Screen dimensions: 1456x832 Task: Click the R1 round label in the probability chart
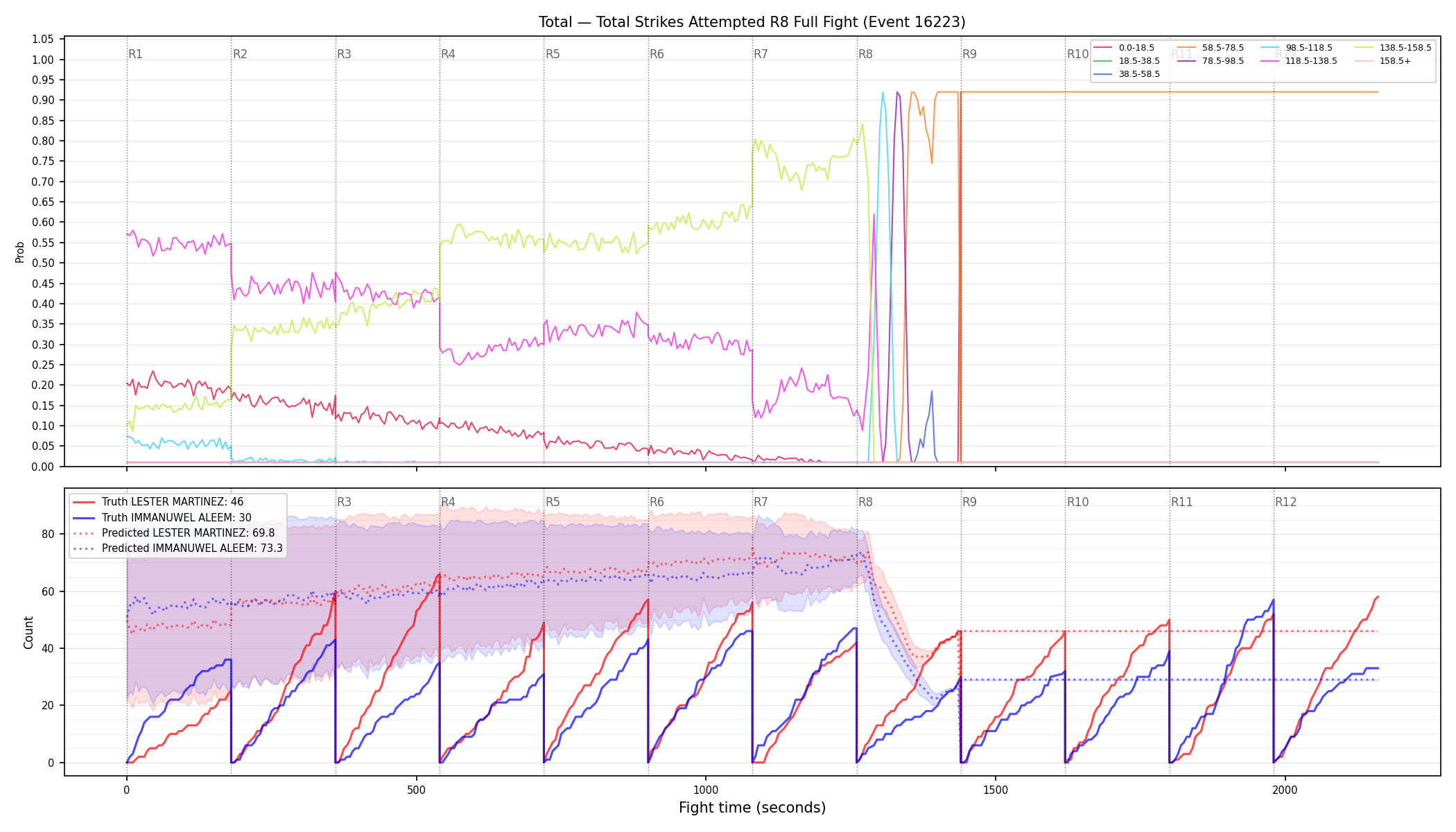coord(135,54)
